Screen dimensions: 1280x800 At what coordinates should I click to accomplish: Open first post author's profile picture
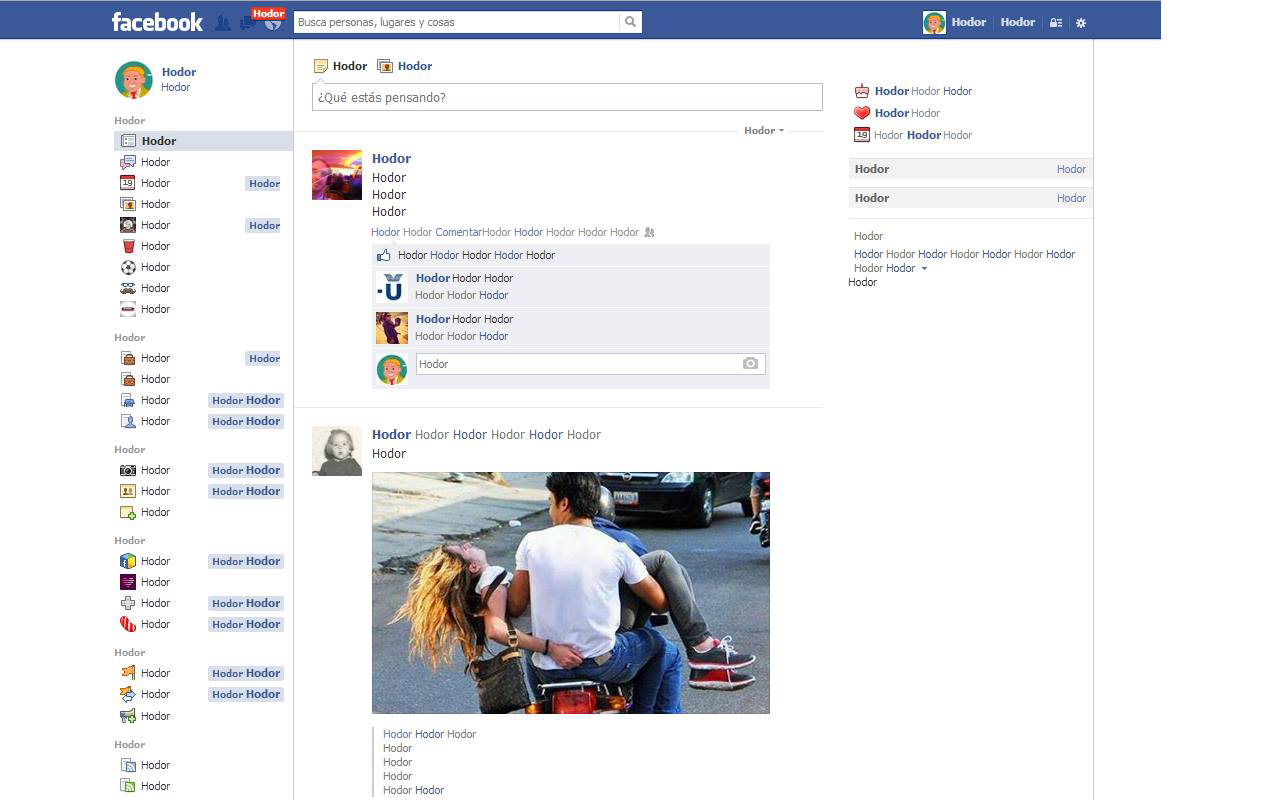[x=337, y=175]
